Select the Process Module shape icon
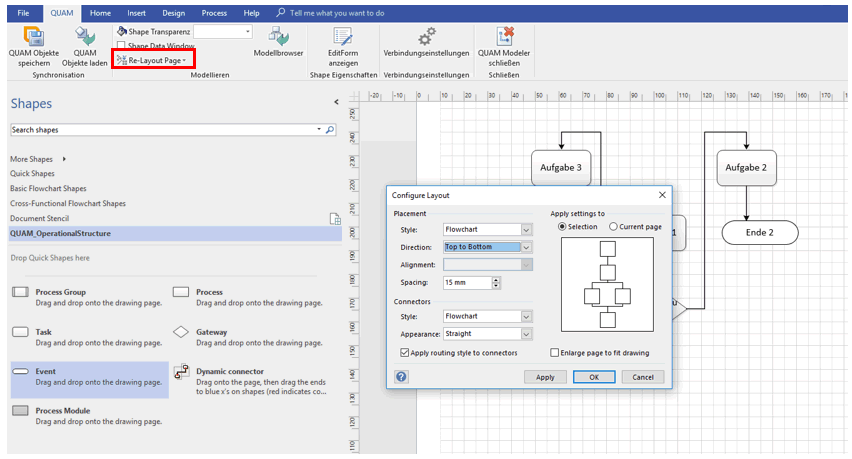Screen dimensions: 852x459 (20, 411)
